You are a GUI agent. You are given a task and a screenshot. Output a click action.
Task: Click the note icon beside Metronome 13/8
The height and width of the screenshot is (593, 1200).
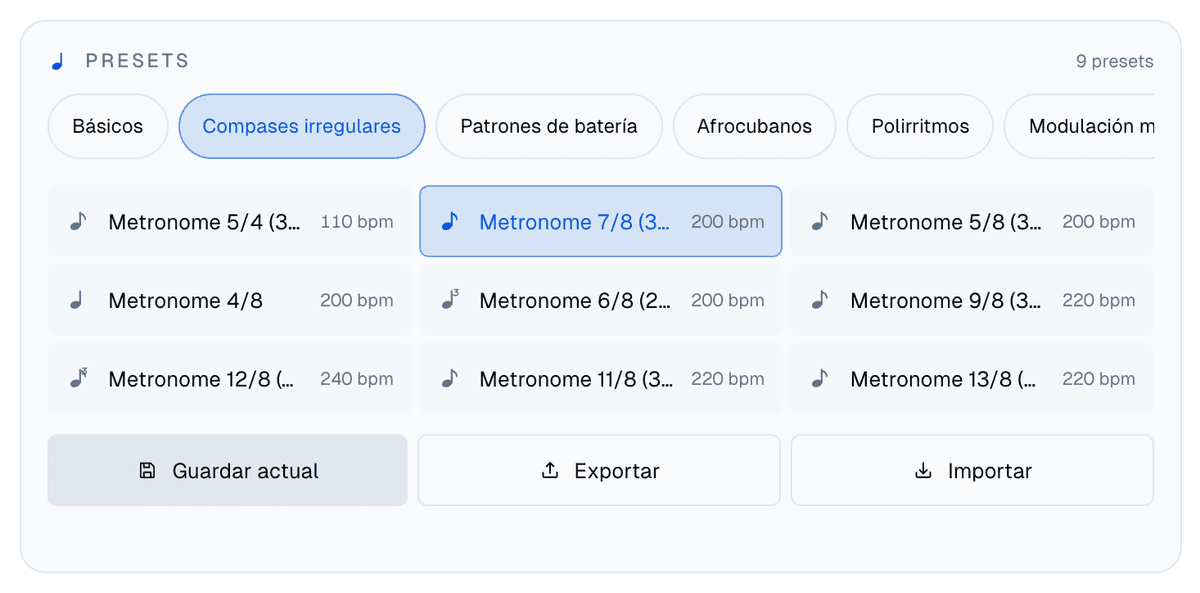pyautogui.click(x=820, y=379)
